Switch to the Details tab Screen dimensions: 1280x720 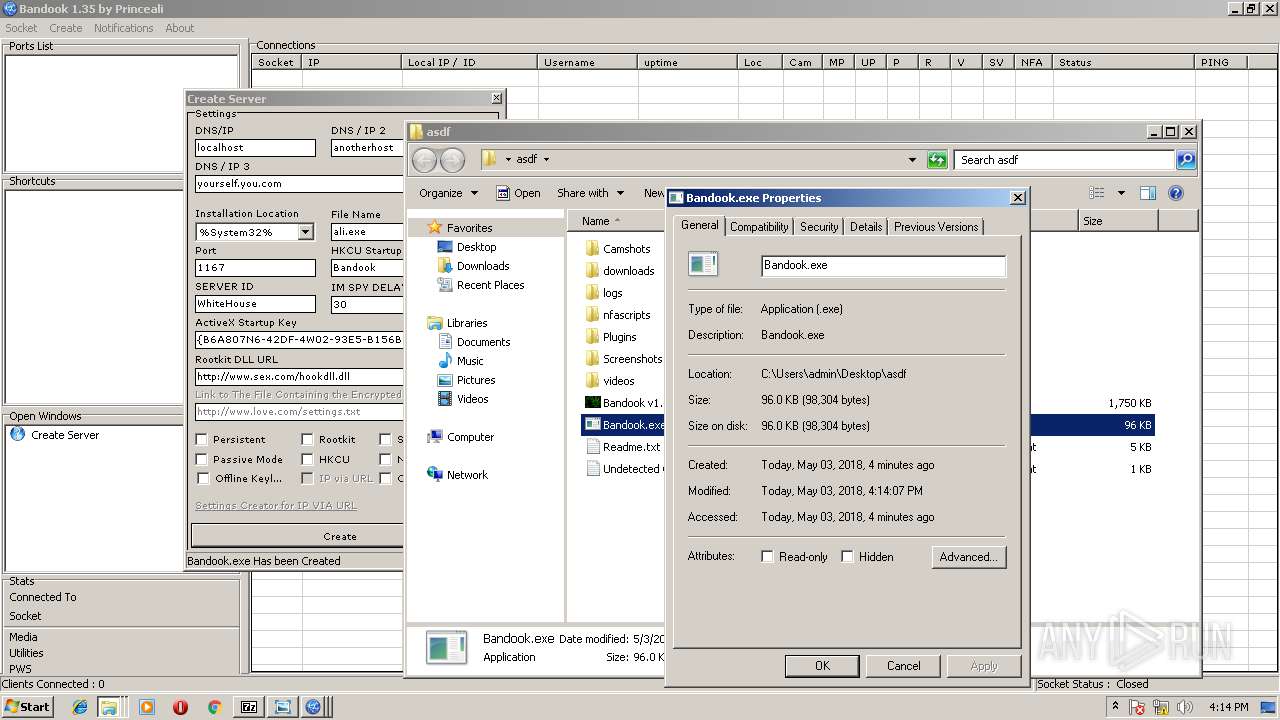click(866, 227)
